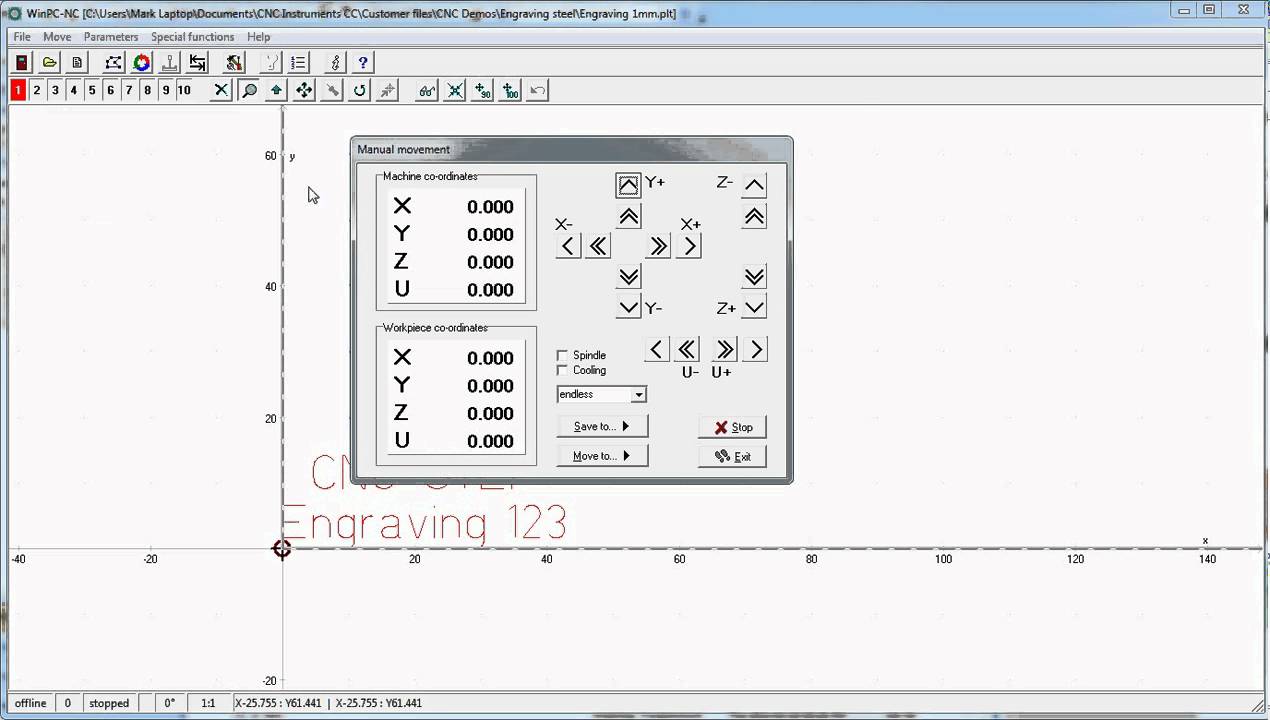Open a file with the folder icon
This screenshot has height=720, width=1270.
(49, 62)
